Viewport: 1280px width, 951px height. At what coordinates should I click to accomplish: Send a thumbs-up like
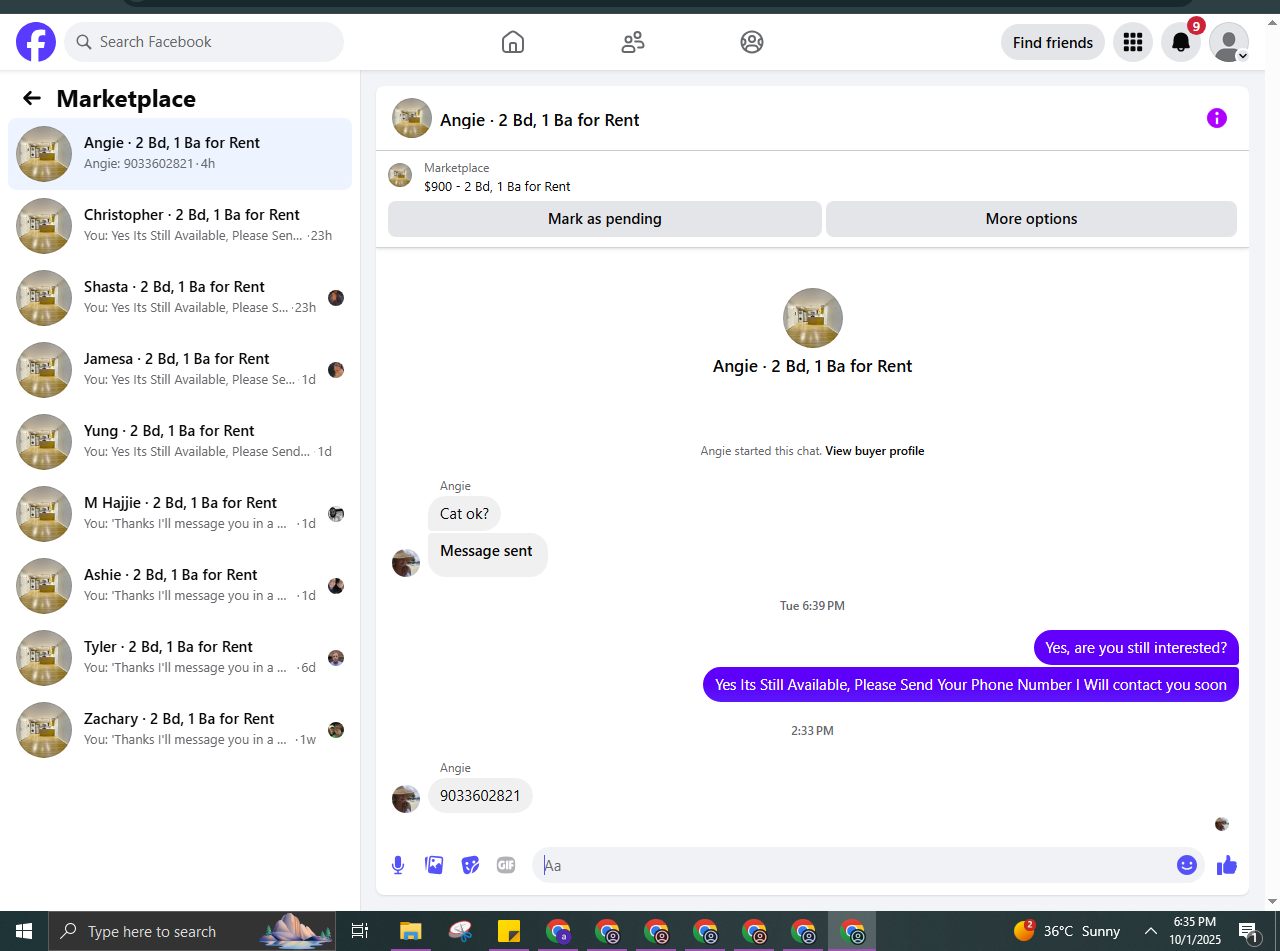[1227, 865]
